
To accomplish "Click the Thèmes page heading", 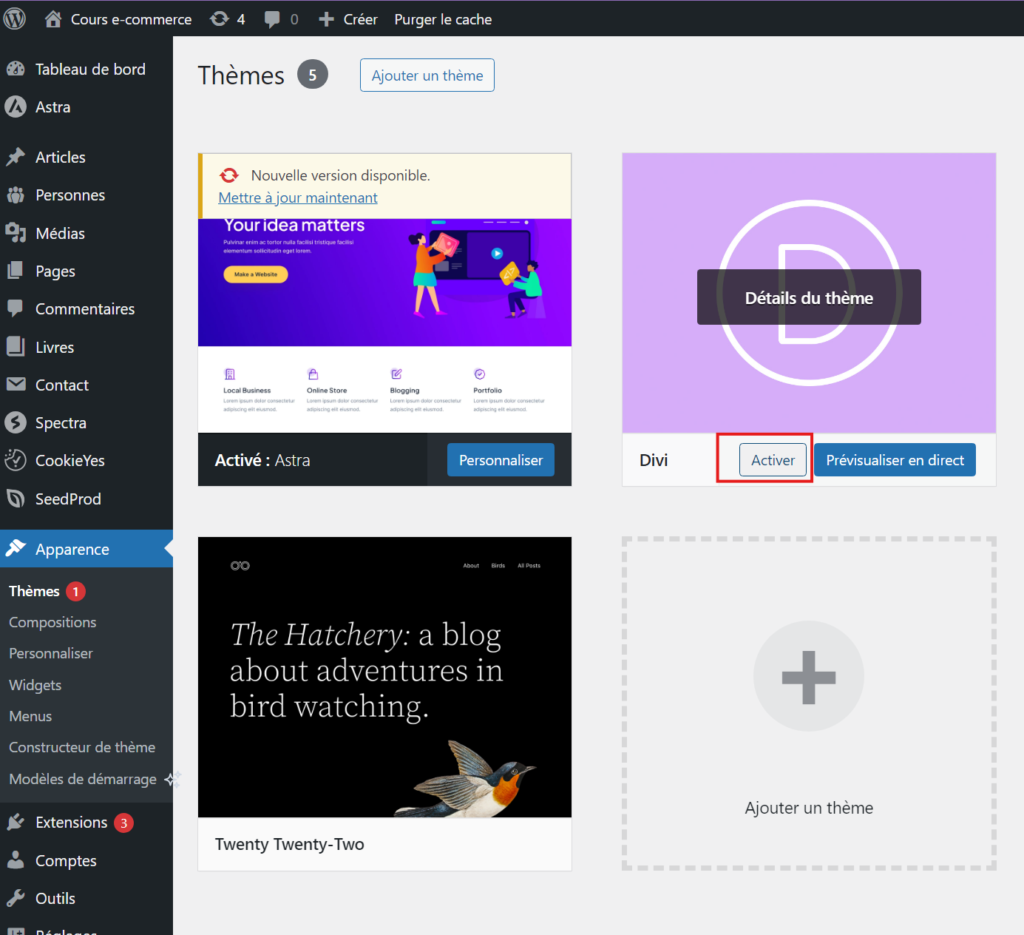I will 241,75.
